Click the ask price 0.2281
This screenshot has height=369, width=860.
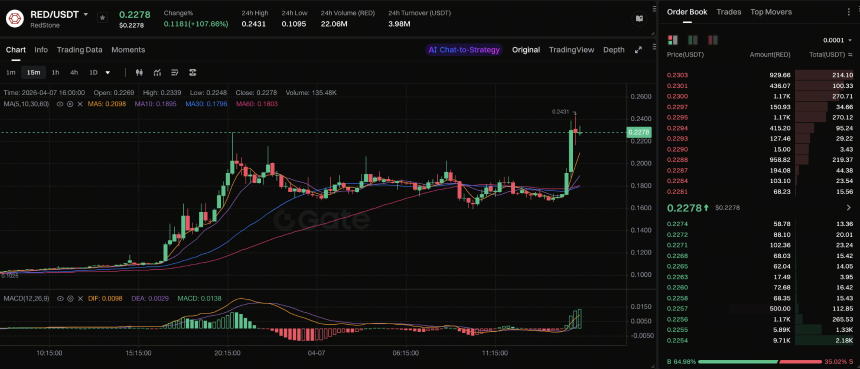pos(677,192)
